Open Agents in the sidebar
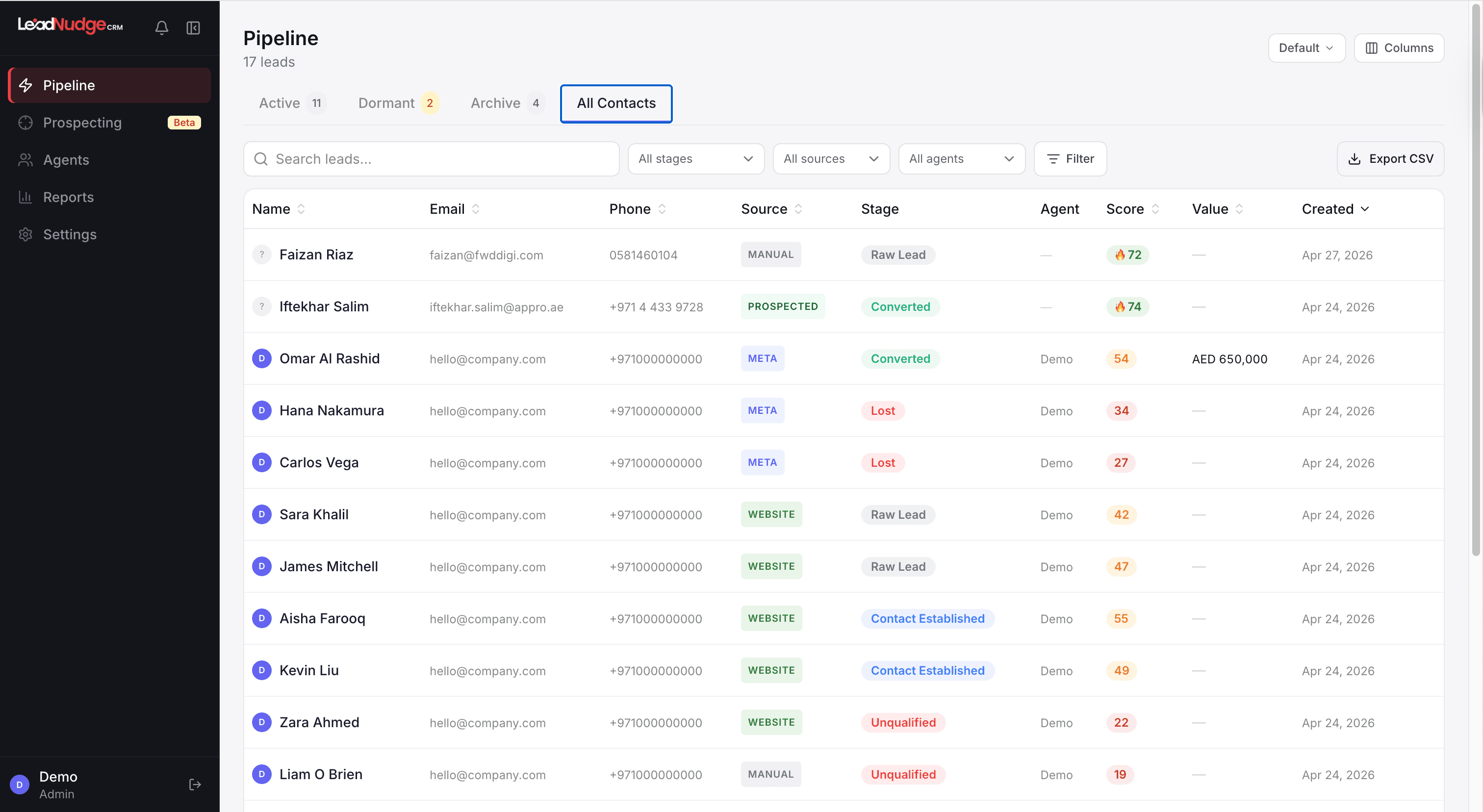Screen dimensions: 1483x812 pyautogui.click(x=109, y=160)
